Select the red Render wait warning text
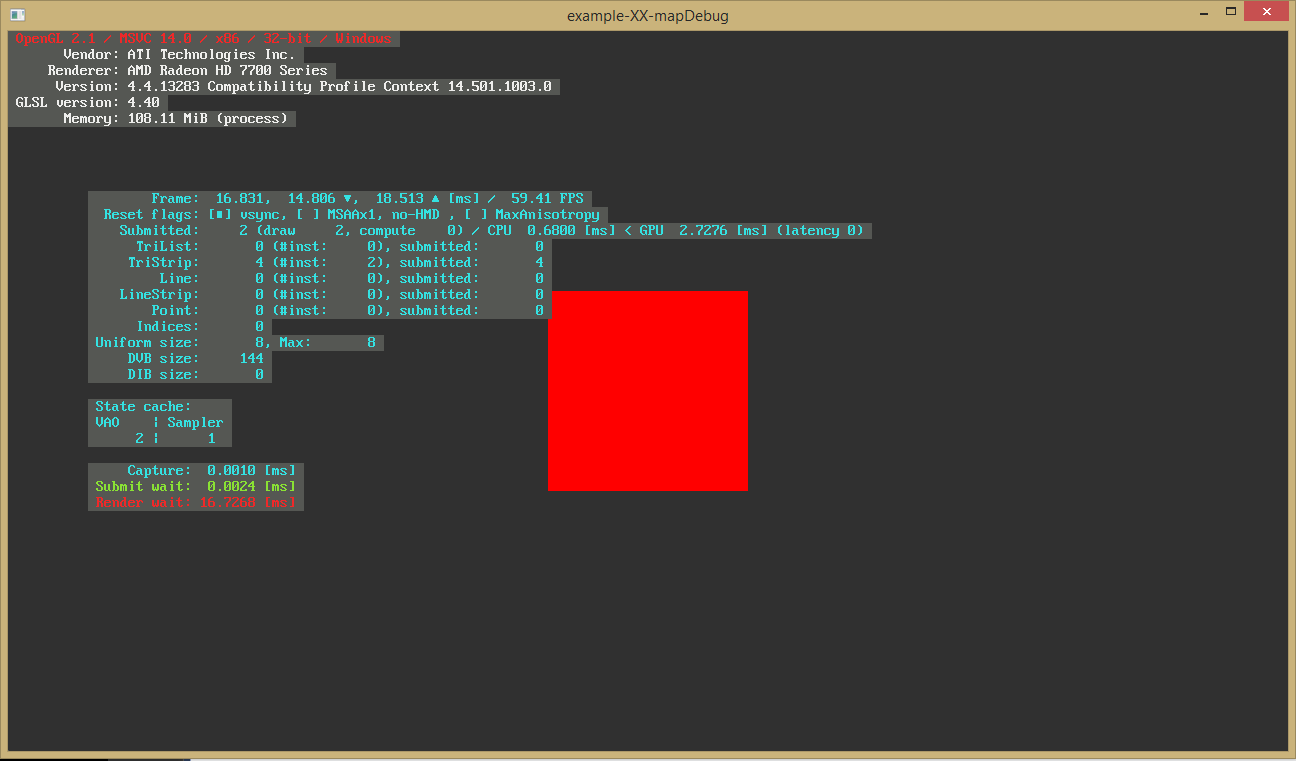This screenshot has height=761, width=1296. point(196,502)
